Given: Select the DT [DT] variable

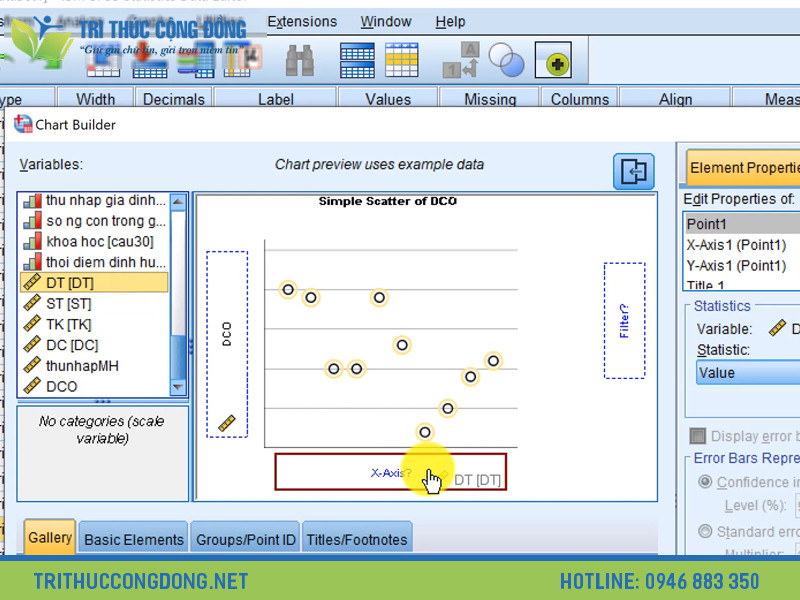Looking at the screenshot, I should (x=95, y=282).
